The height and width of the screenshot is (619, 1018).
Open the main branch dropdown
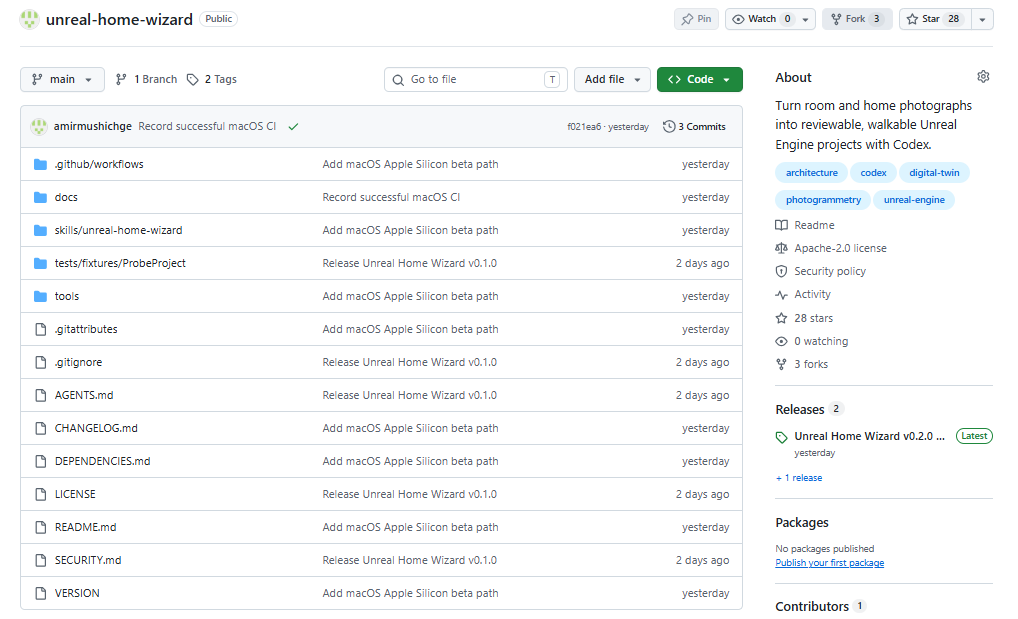click(x=62, y=79)
